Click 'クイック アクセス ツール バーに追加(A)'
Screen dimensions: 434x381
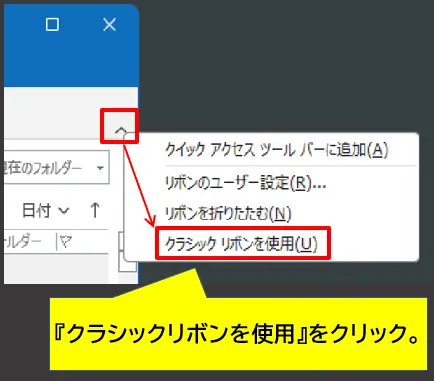click(277, 150)
